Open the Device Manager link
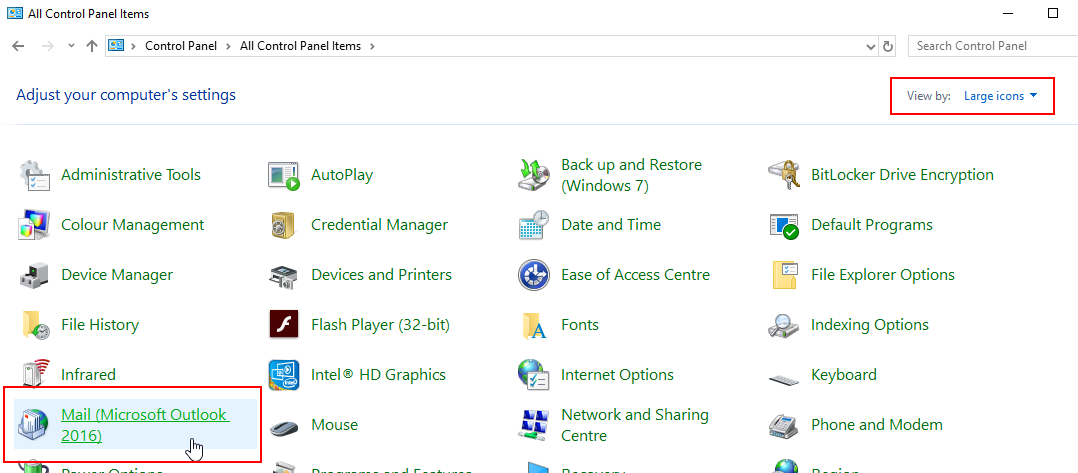The image size is (1078, 473). click(117, 275)
